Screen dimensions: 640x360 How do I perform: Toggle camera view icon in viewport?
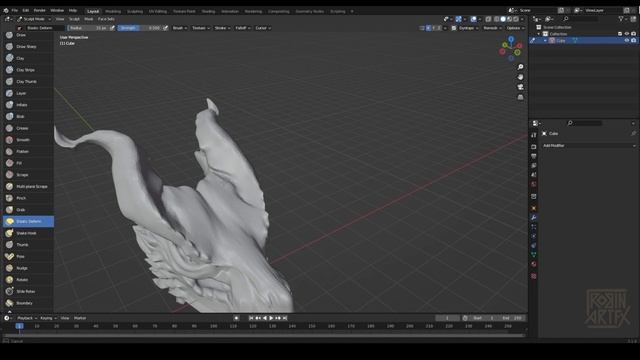click(x=520, y=87)
